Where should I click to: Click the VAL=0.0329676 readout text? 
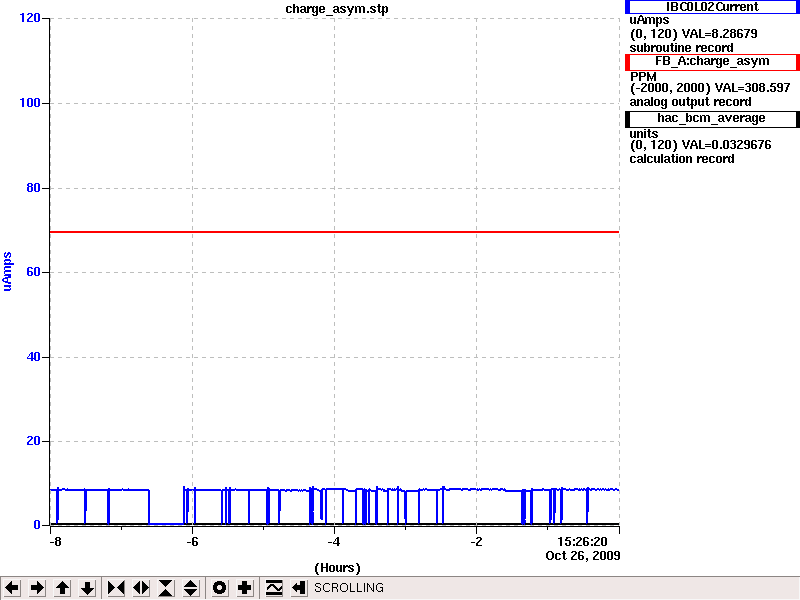click(x=727, y=145)
